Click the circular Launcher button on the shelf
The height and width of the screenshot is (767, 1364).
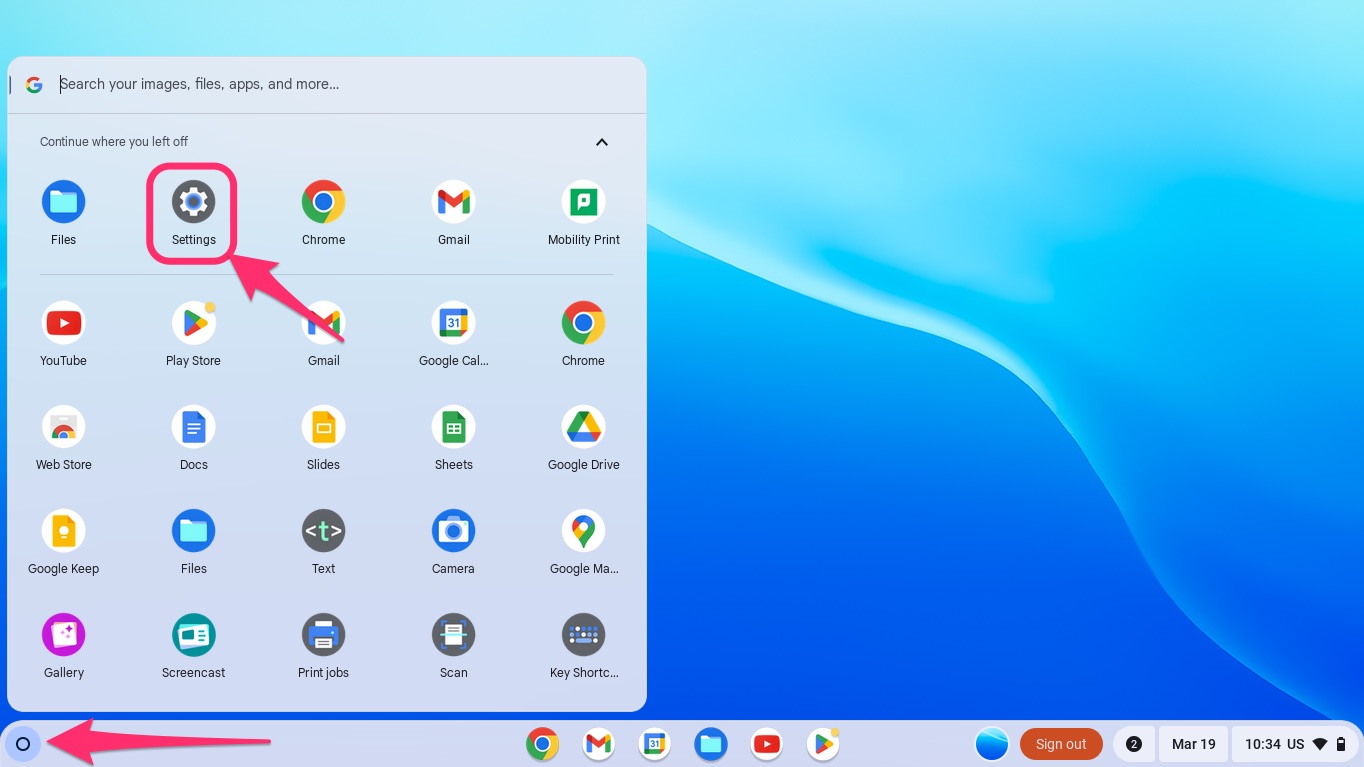coord(23,744)
